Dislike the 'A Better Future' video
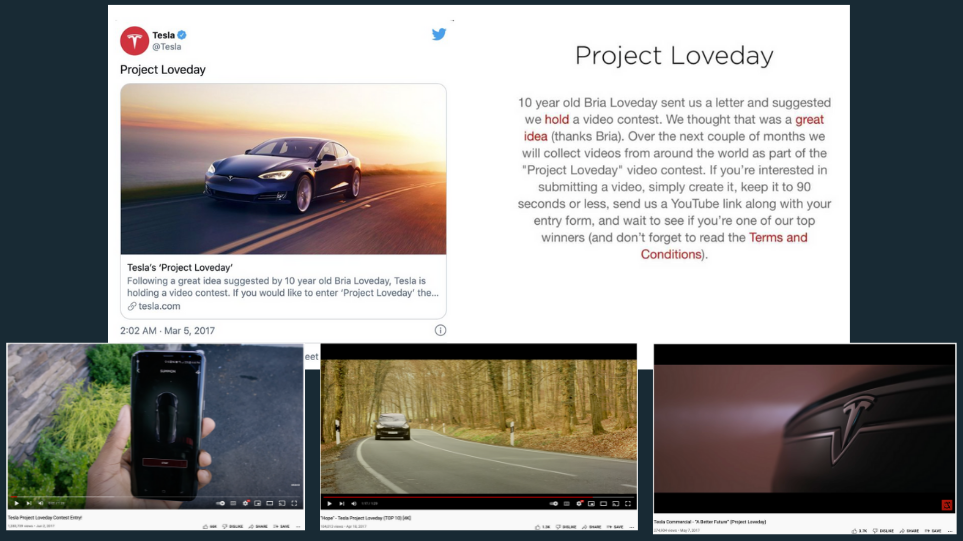963x541 pixels. [883, 531]
